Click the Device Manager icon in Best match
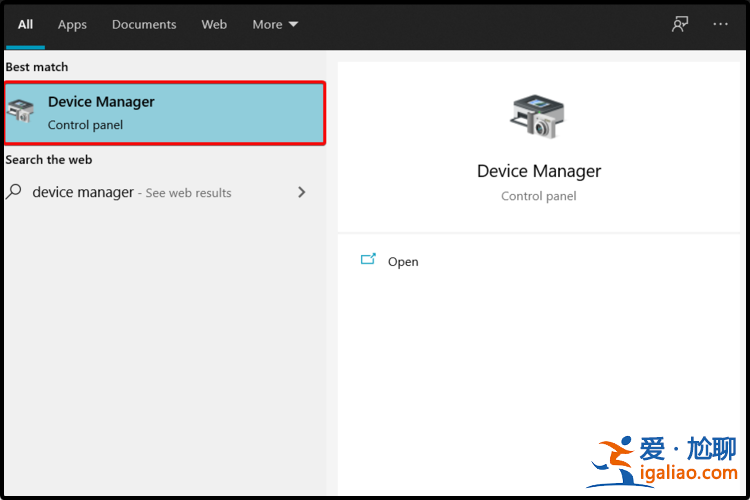This screenshot has height=500, width=750. tap(21, 113)
